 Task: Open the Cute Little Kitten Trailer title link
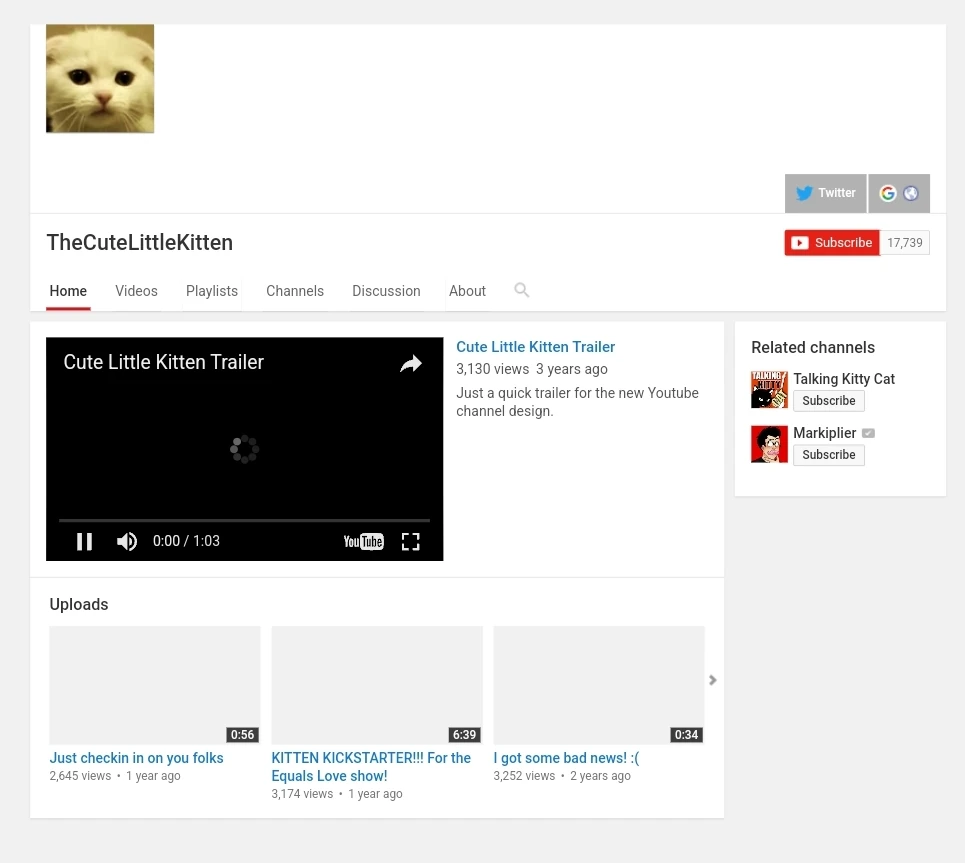click(x=535, y=347)
